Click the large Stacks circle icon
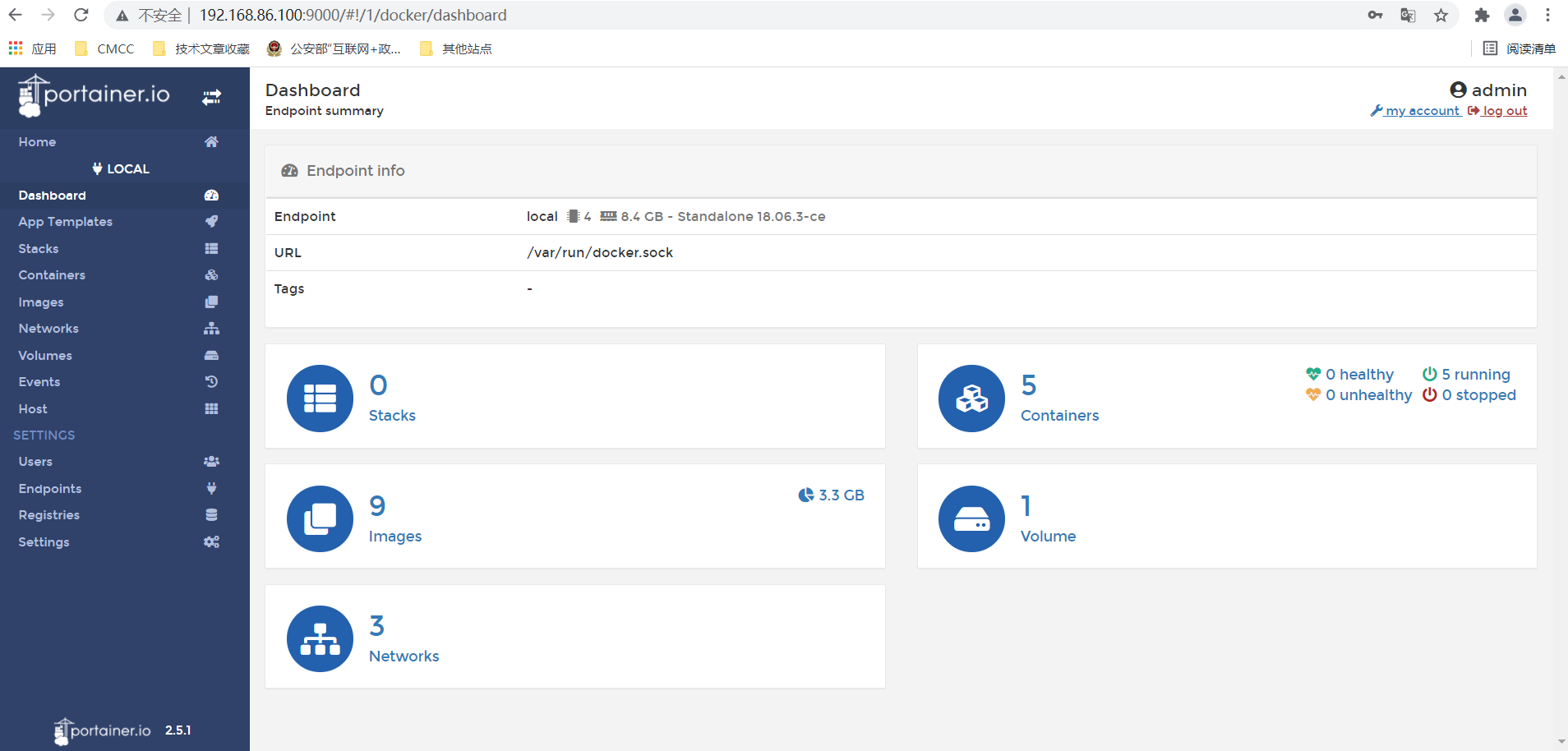Viewport: 1568px width, 751px height. (x=320, y=399)
